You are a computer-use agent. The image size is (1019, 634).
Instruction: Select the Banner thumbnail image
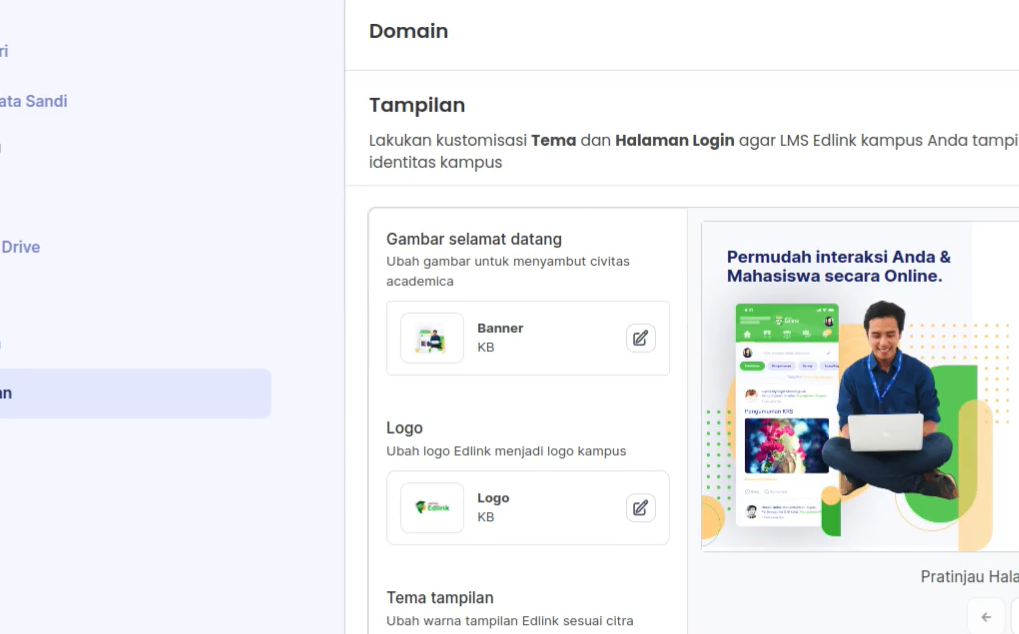tap(431, 338)
